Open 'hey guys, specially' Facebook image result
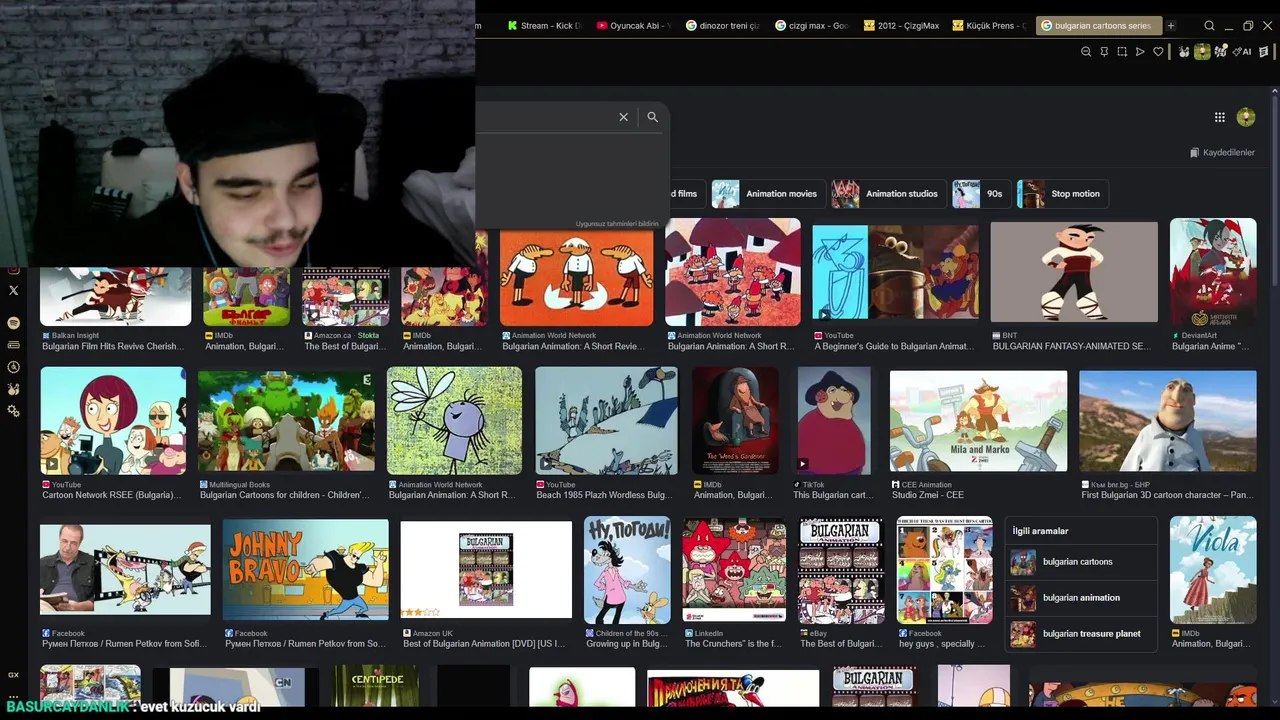 pos(944,569)
